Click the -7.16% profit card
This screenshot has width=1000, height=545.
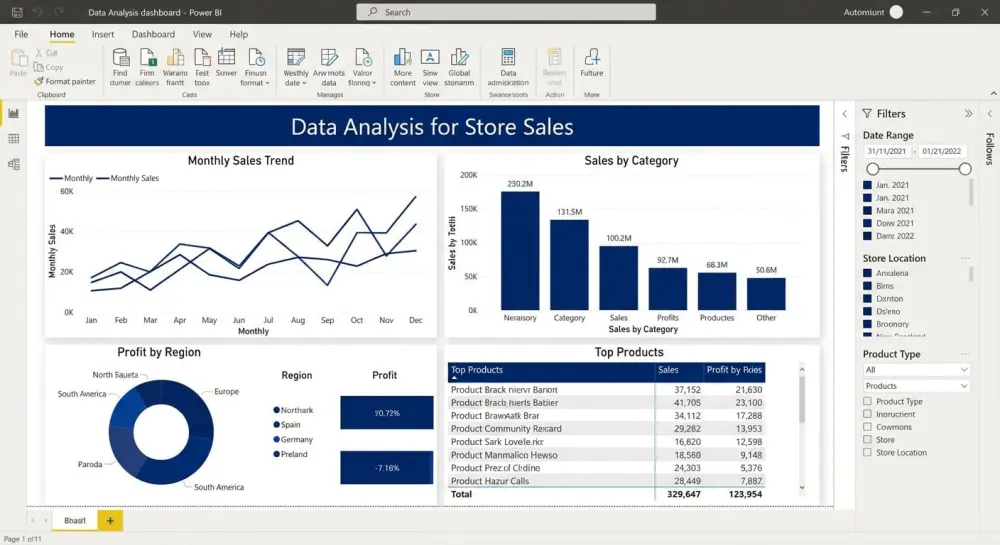(386, 467)
